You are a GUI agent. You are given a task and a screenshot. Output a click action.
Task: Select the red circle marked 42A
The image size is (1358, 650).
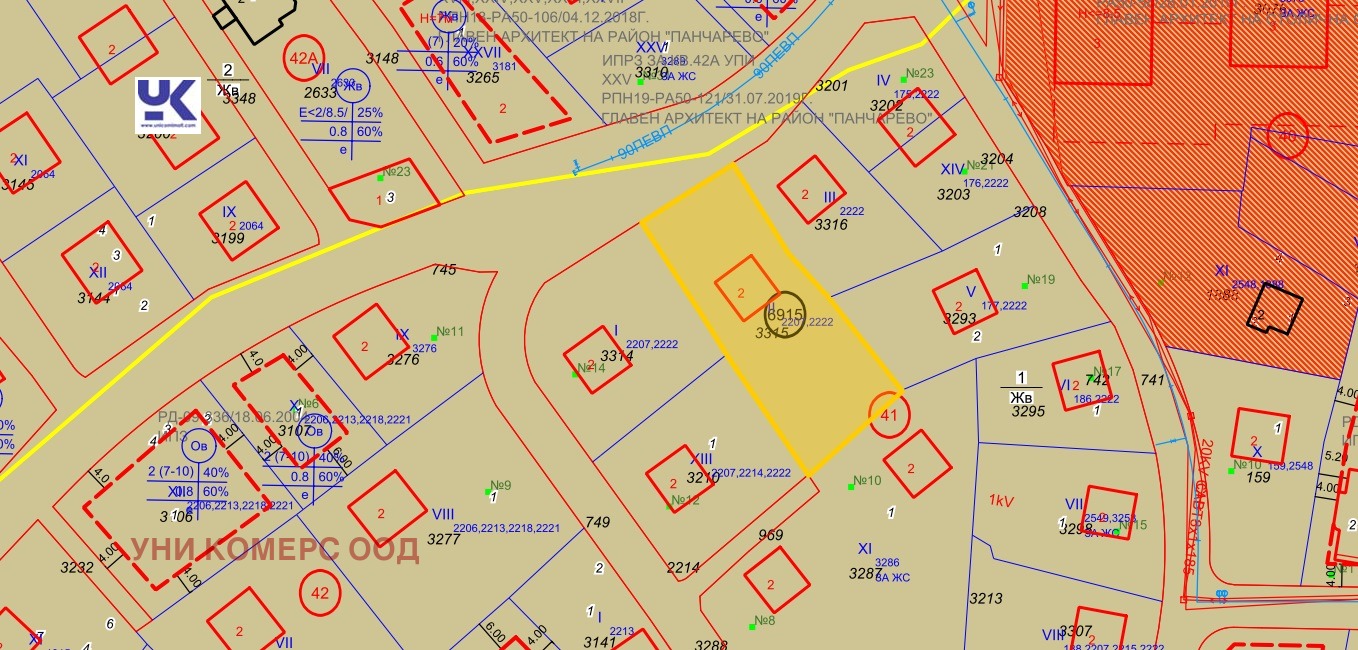pos(303,56)
